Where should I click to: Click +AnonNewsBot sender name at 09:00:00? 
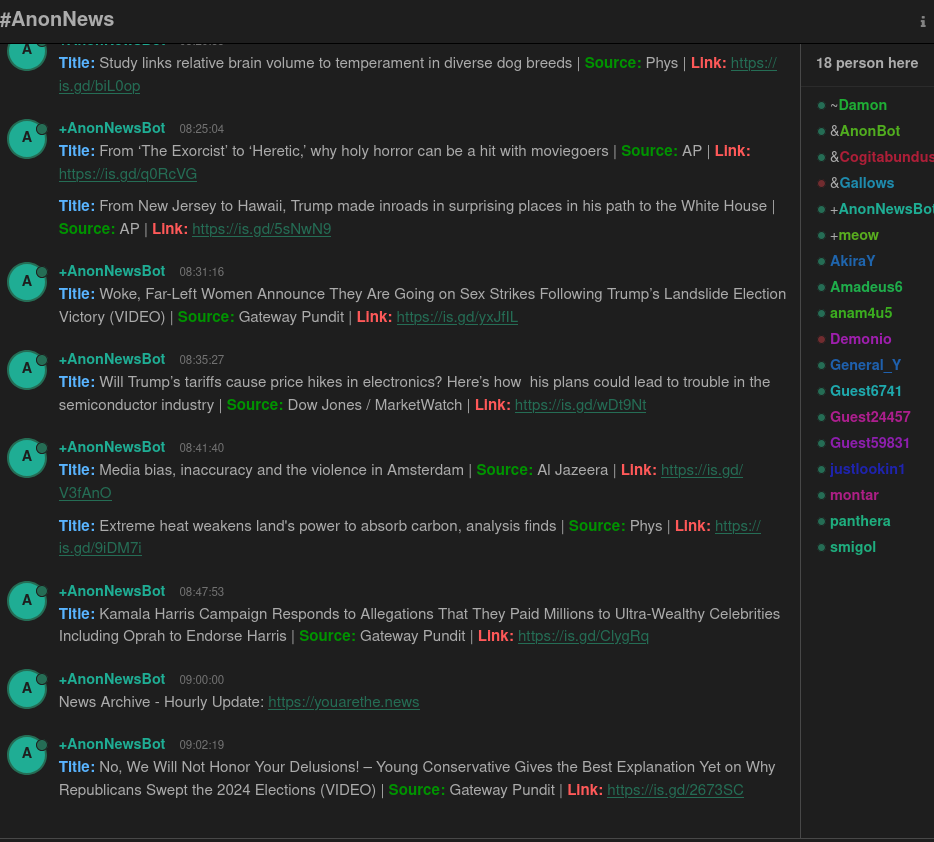pyautogui.click(x=112, y=679)
